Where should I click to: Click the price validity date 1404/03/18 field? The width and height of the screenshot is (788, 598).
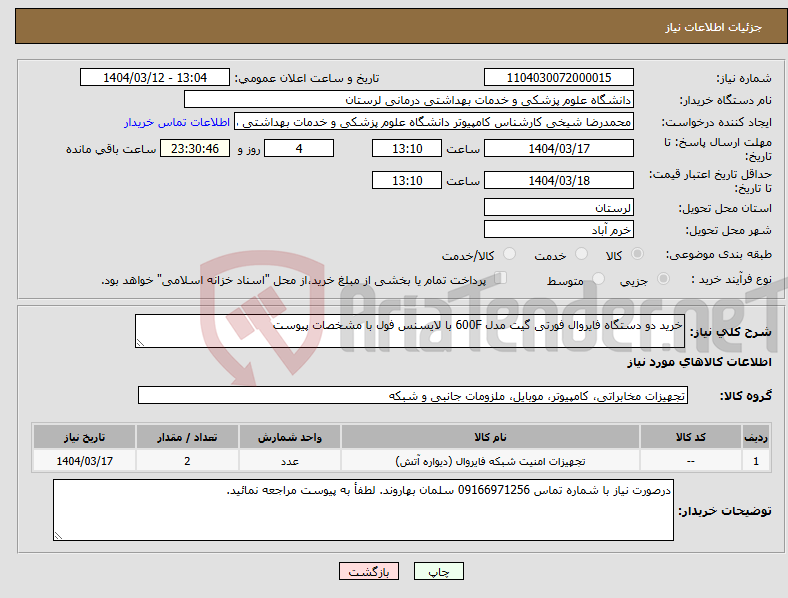click(558, 180)
